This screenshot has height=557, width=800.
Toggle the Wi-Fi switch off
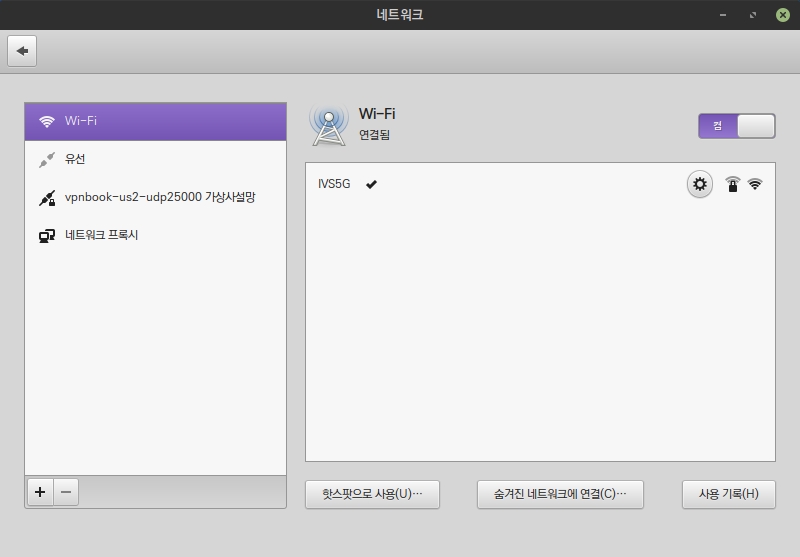tap(736, 125)
